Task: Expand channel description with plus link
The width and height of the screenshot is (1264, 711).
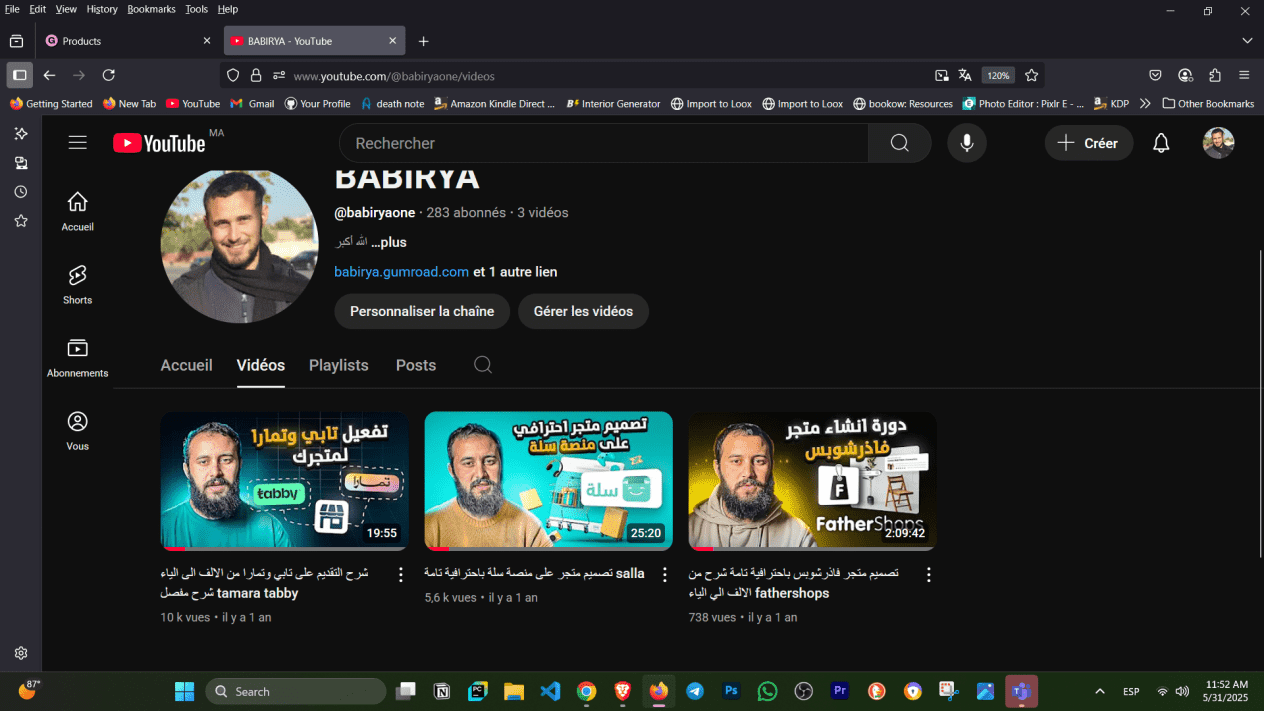Action: (389, 242)
